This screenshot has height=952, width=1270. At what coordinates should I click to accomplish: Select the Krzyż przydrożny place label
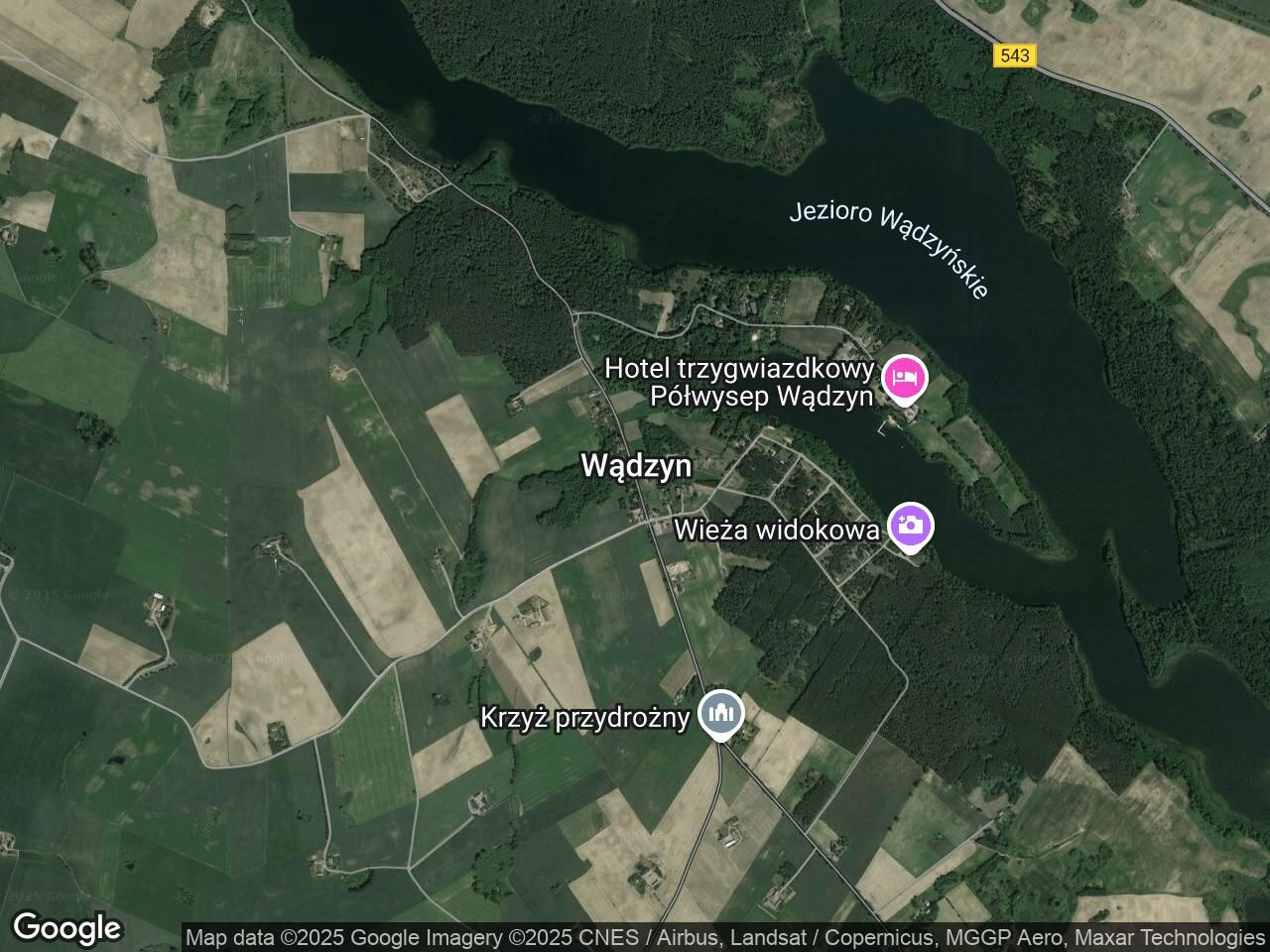click(585, 717)
